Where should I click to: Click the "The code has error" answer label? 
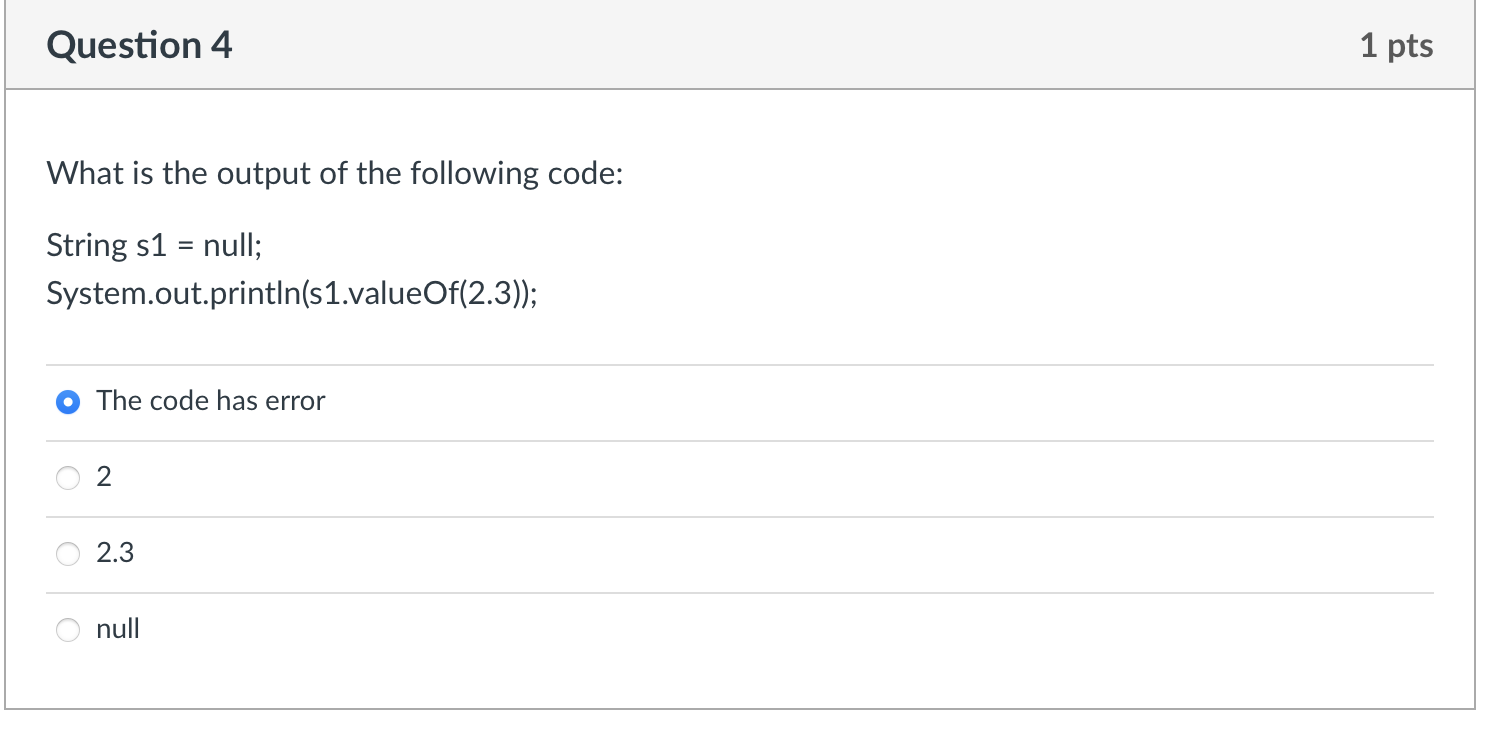coord(210,401)
